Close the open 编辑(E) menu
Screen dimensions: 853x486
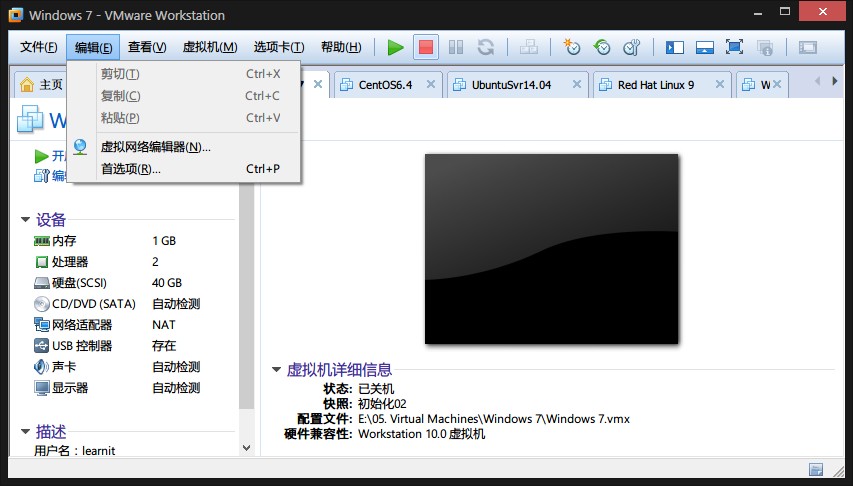93,47
